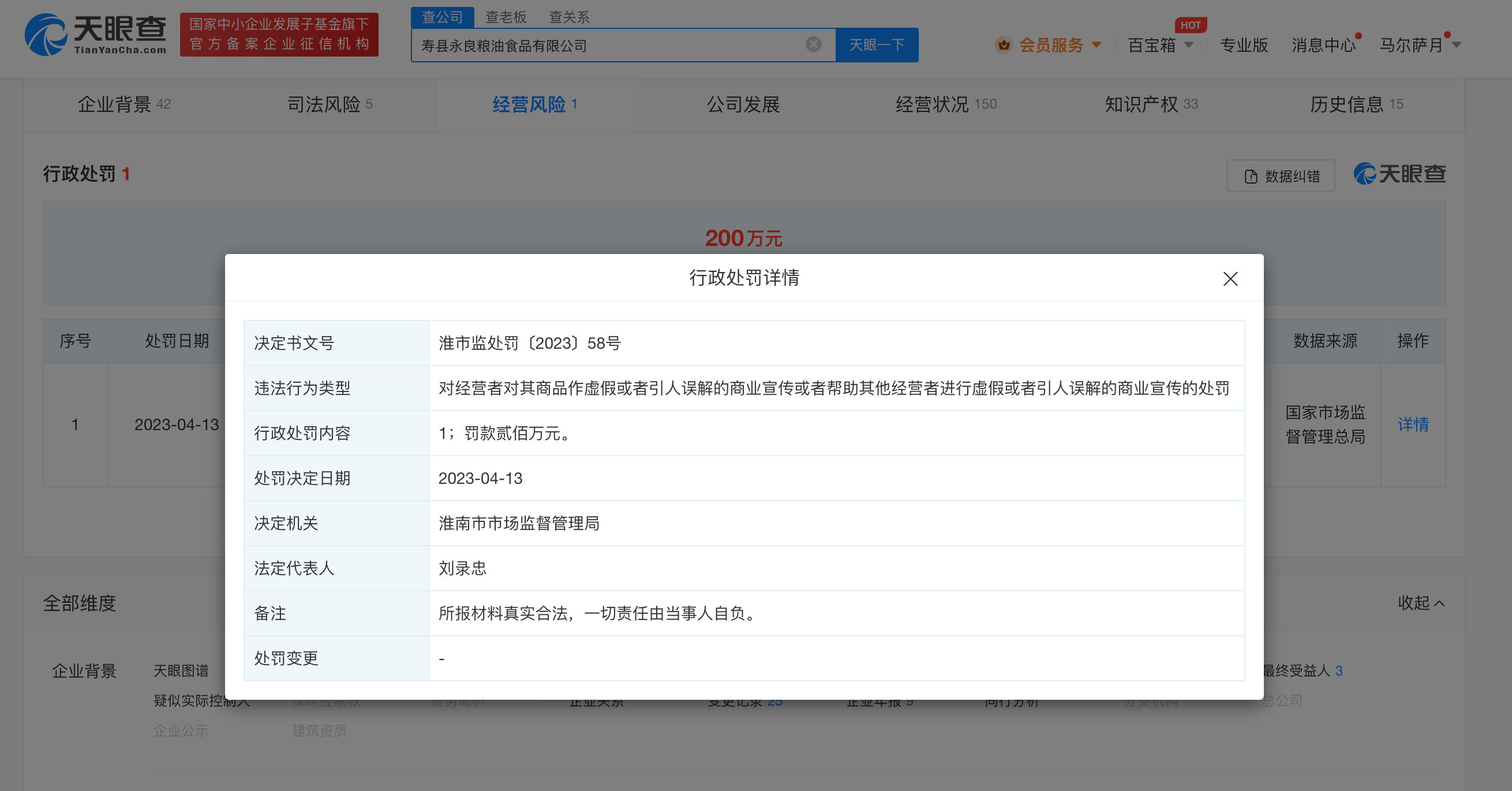Click the 建筑资质 item
This screenshot has height=791, width=1512.
[x=319, y=730]
